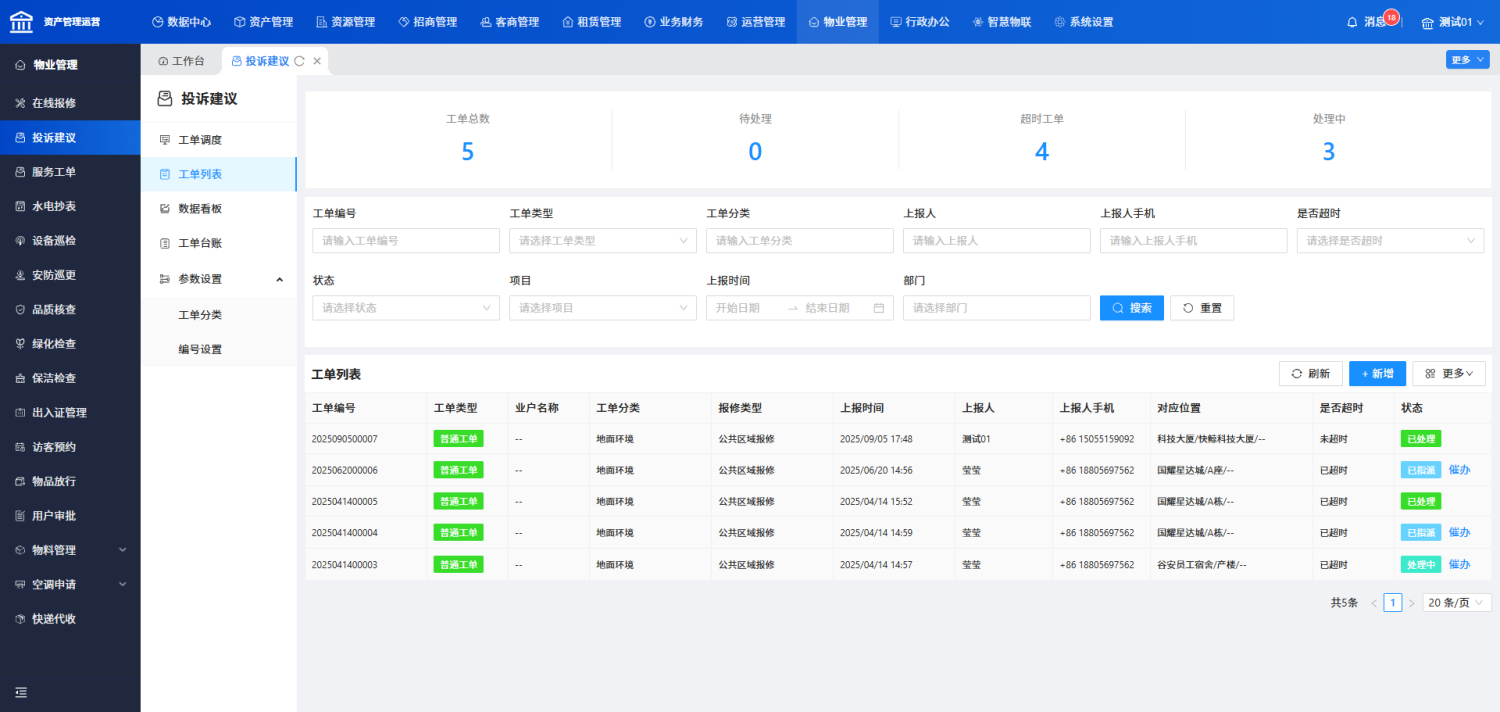The image size is (1500, 712).
Task: Click the 出入证管理 icon in sidebar
Action: [21, 413]
